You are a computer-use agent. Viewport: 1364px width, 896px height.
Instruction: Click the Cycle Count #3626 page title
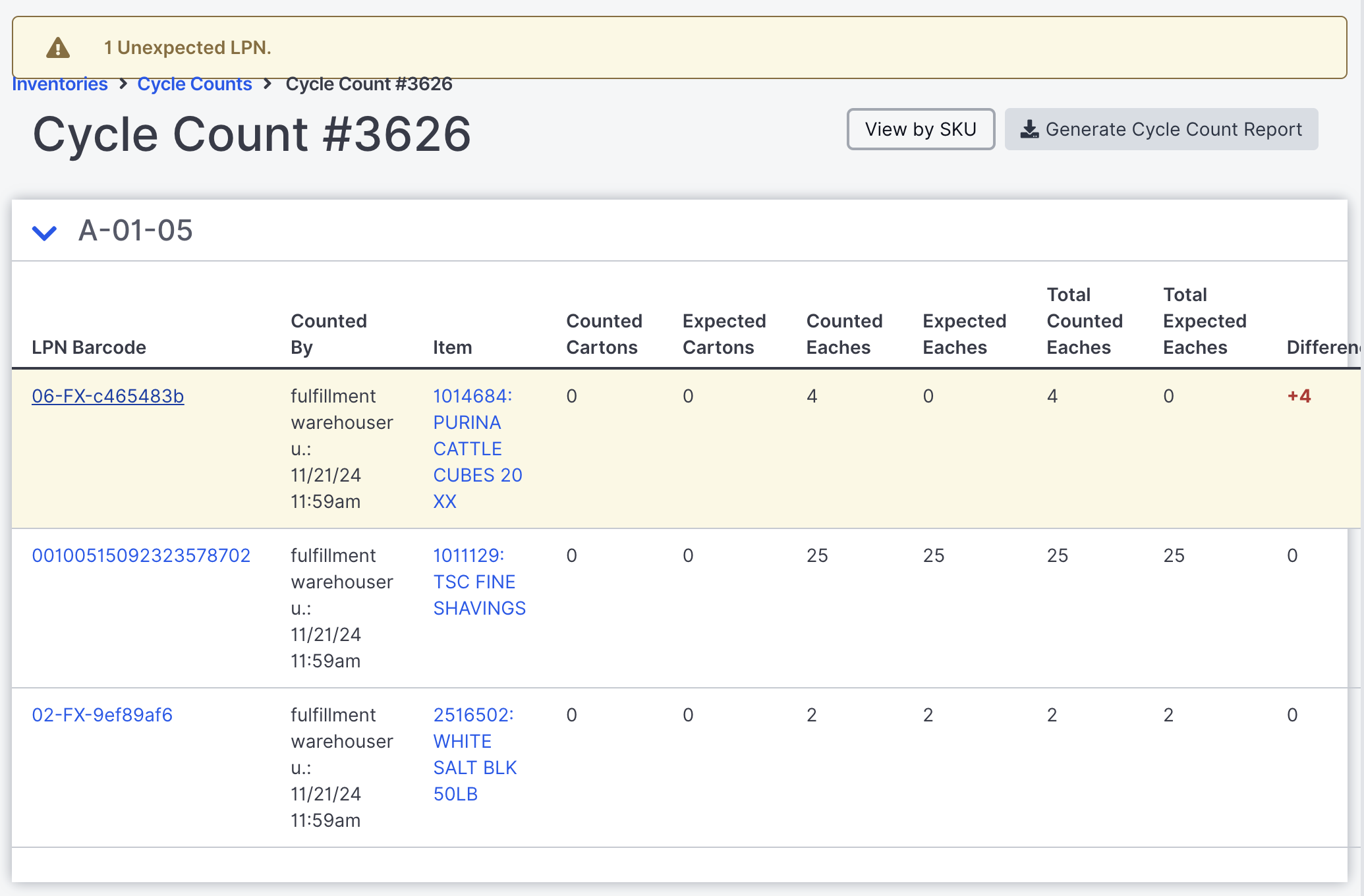(x=252, y=134)
